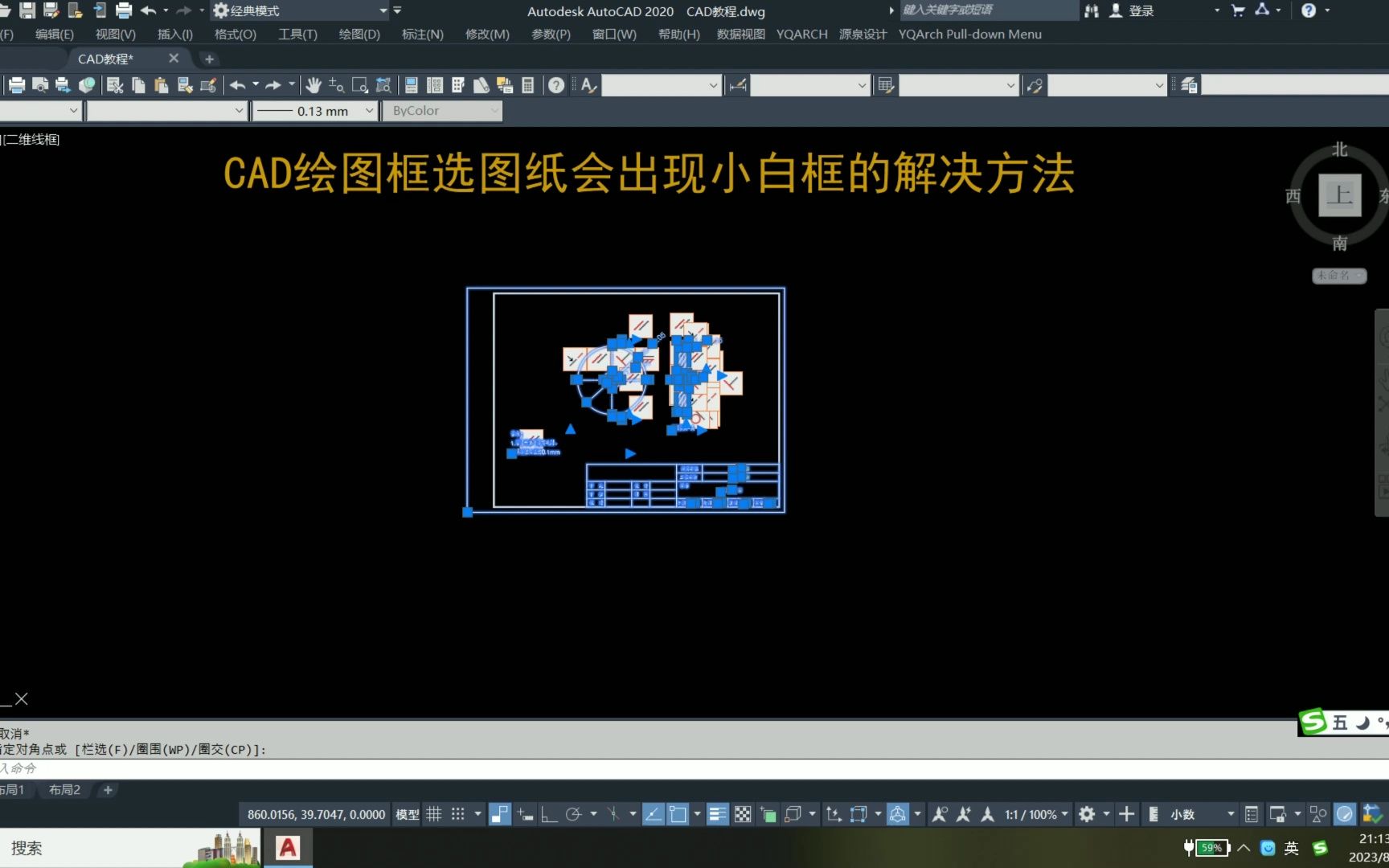Add a new layout with the plus tab

108,790
